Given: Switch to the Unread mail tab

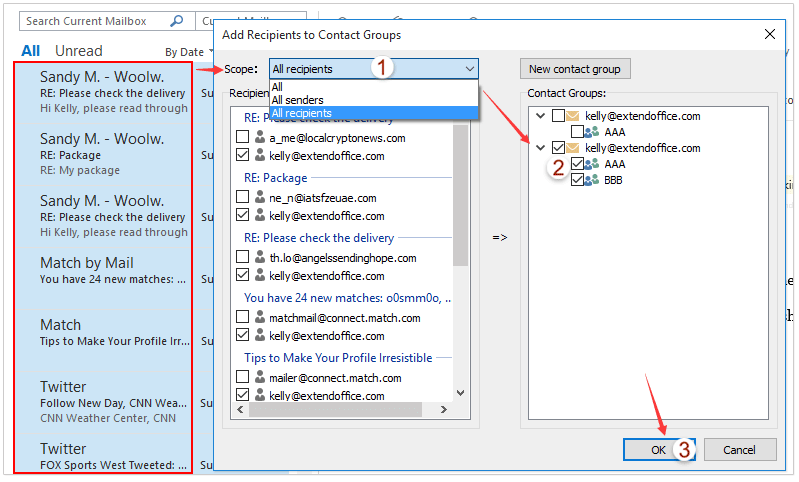Looking at the screenshot, I should pyautogui.click(x=78, y=51).
